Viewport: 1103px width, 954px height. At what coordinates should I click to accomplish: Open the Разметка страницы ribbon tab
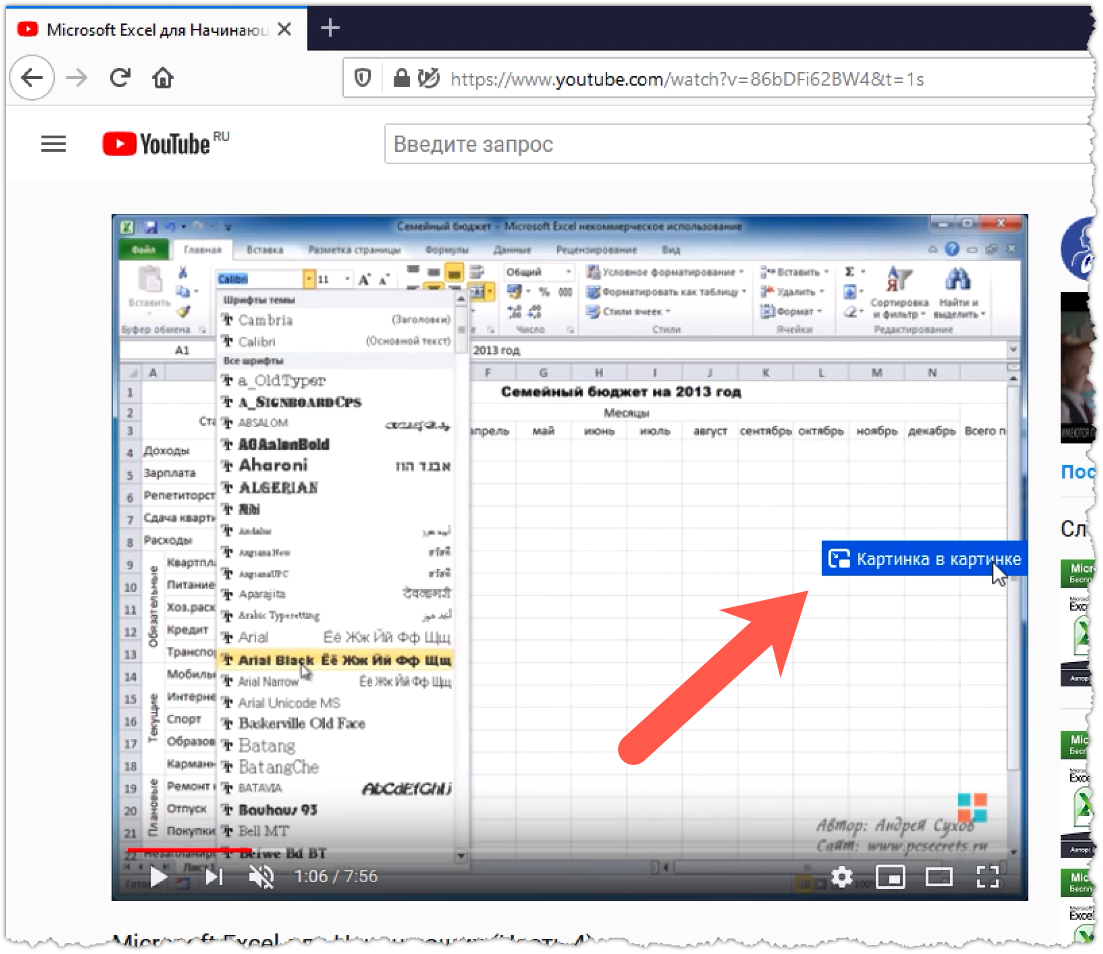354,250
